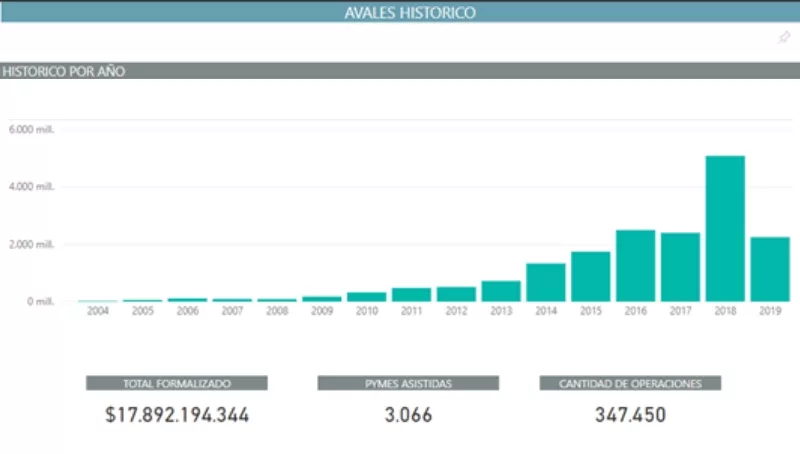Click the $17.892.194.344 total value
Screen dimensions: 800x454
[x=177, y=414]
